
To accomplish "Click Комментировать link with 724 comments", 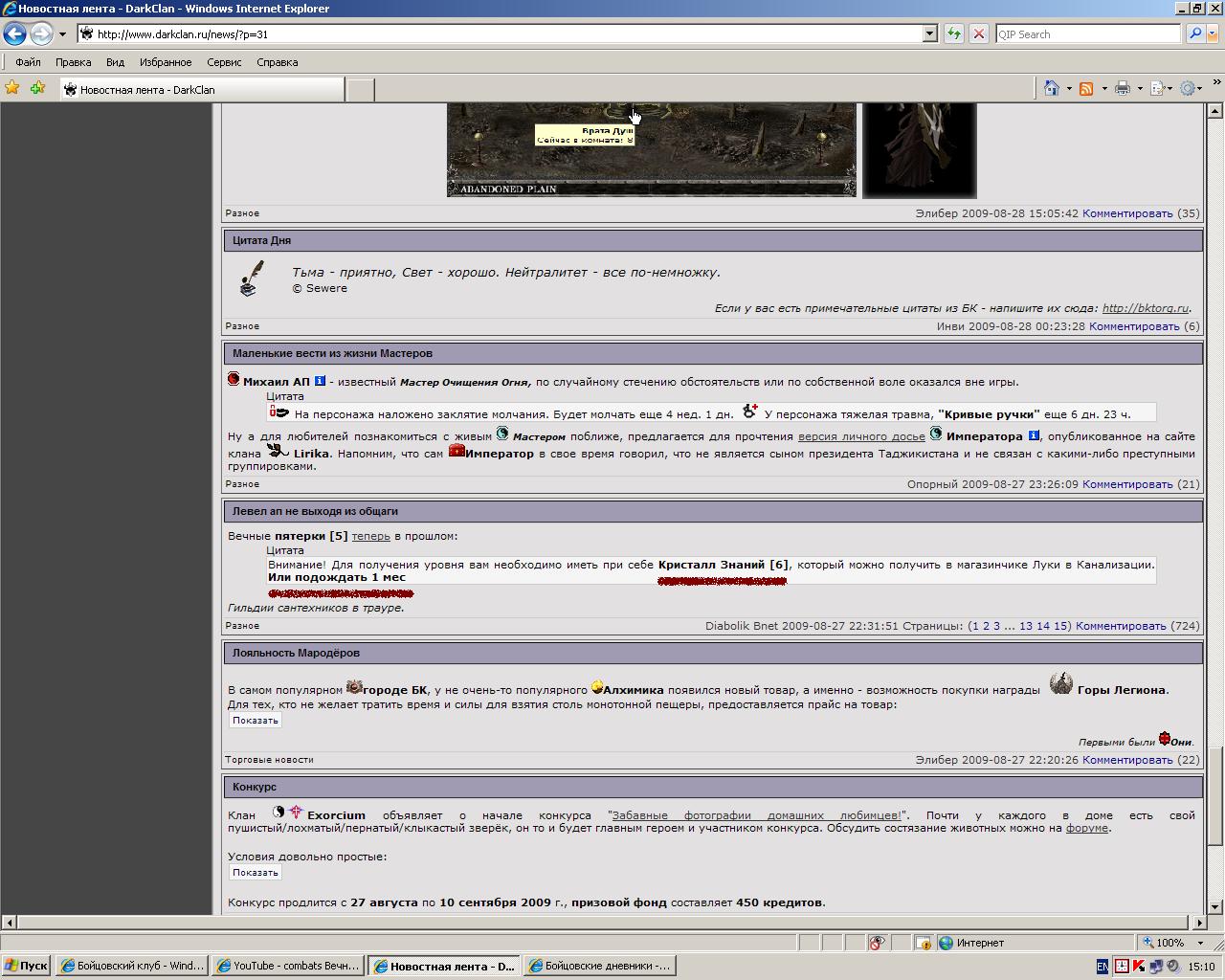I will (x=1121, y=626).
